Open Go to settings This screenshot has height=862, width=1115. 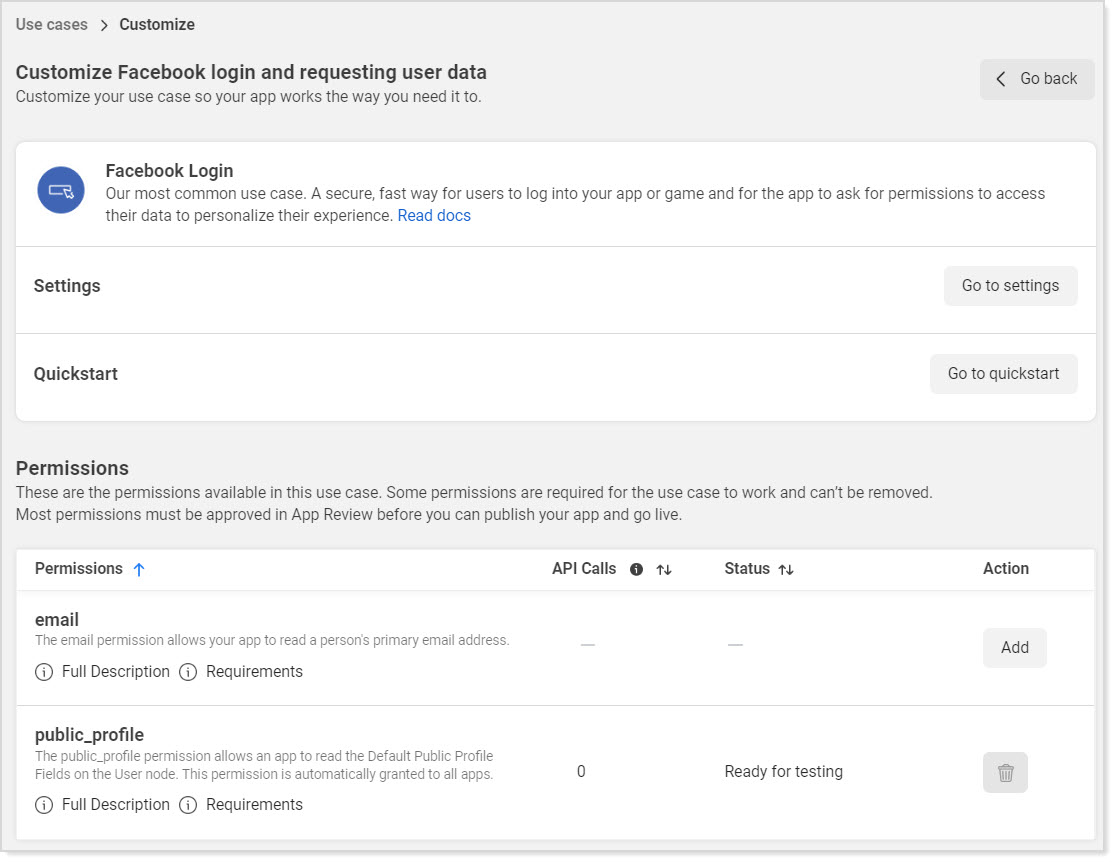1010,286
